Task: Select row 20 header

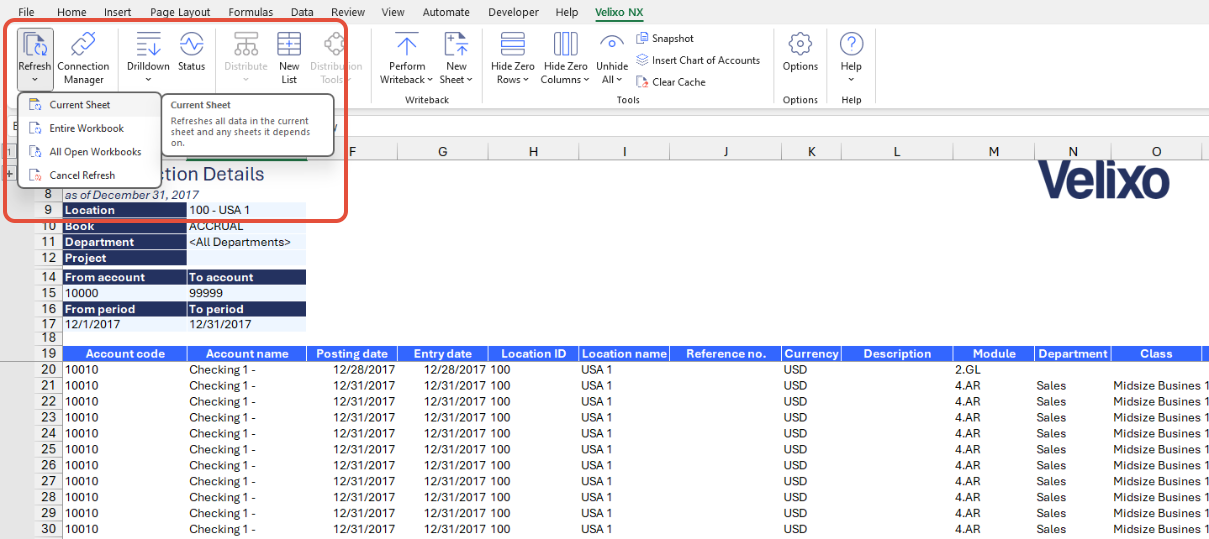Action: [x=48, y=369]
